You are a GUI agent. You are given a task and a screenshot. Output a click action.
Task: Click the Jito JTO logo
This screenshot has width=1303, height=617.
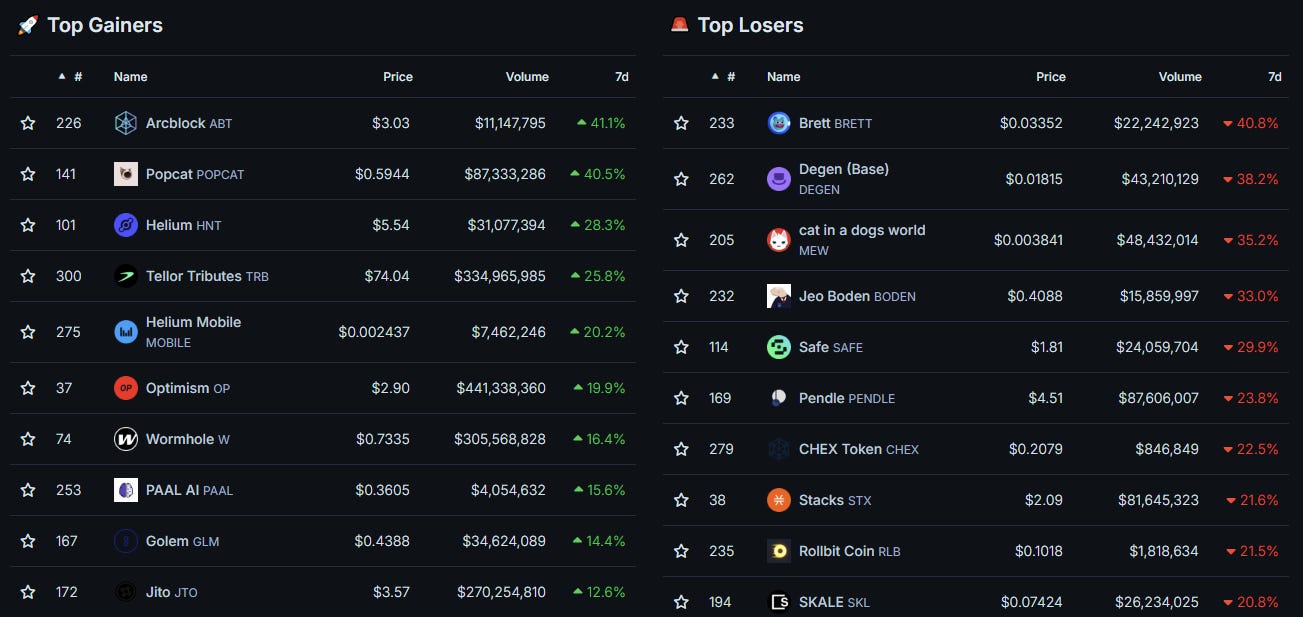125,591
